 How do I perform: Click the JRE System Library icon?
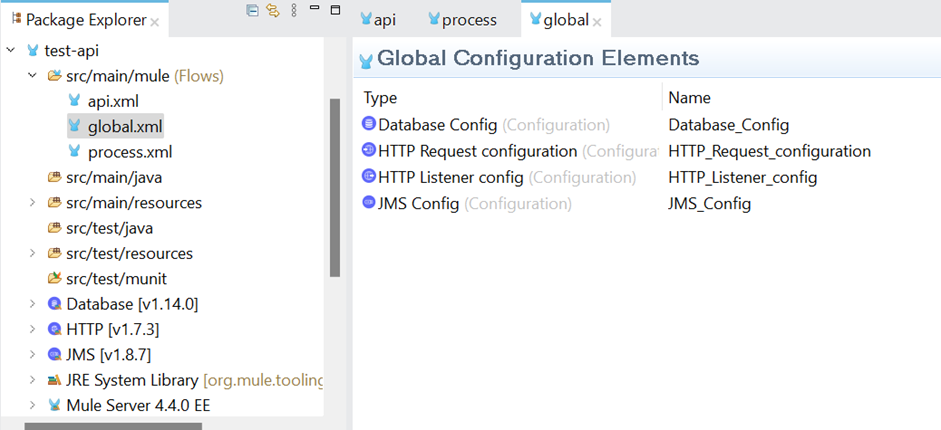pyautogui.click(x=54, y=380)
